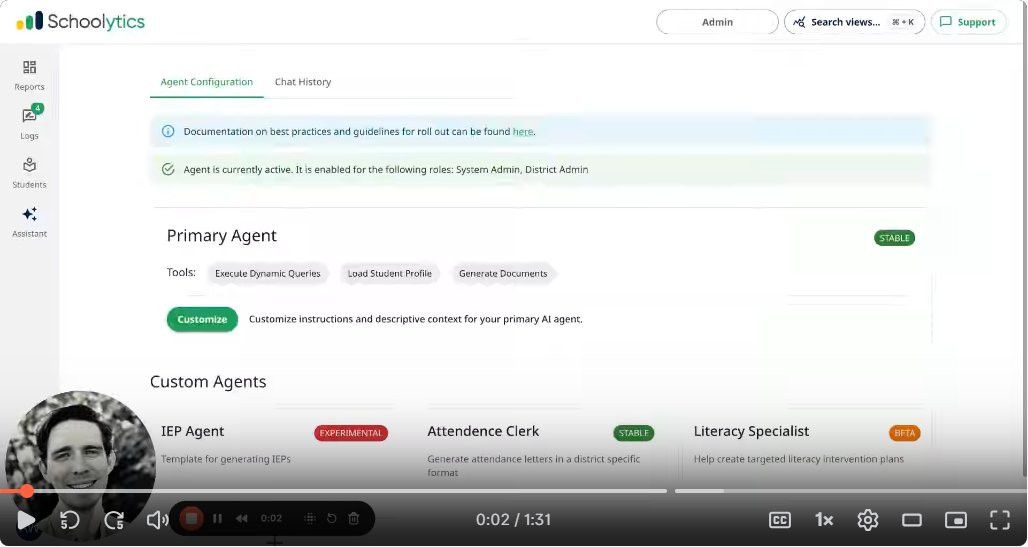The image size is (1028, 547).
Task: Switch to Chat History tab
Action: click(303, 82)
